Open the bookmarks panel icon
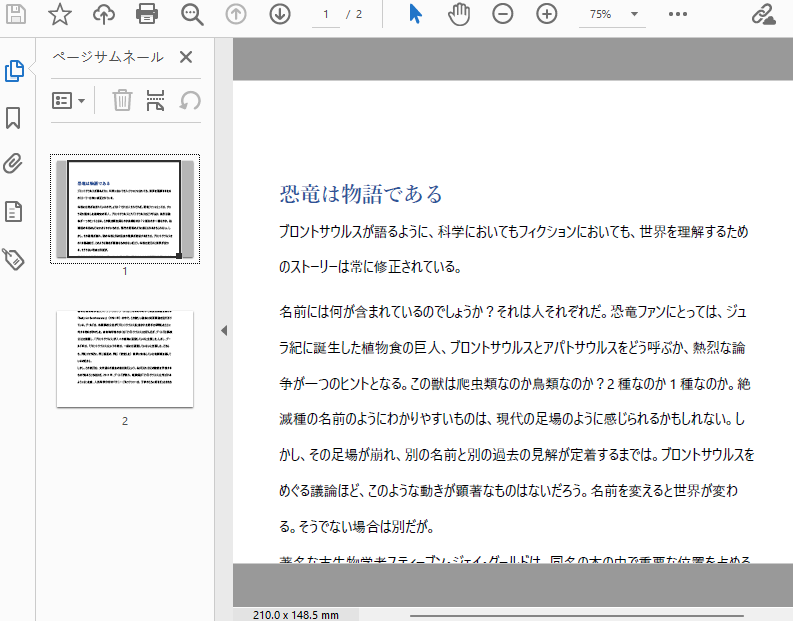The image size is (793, 621). [x=13, y=118]
